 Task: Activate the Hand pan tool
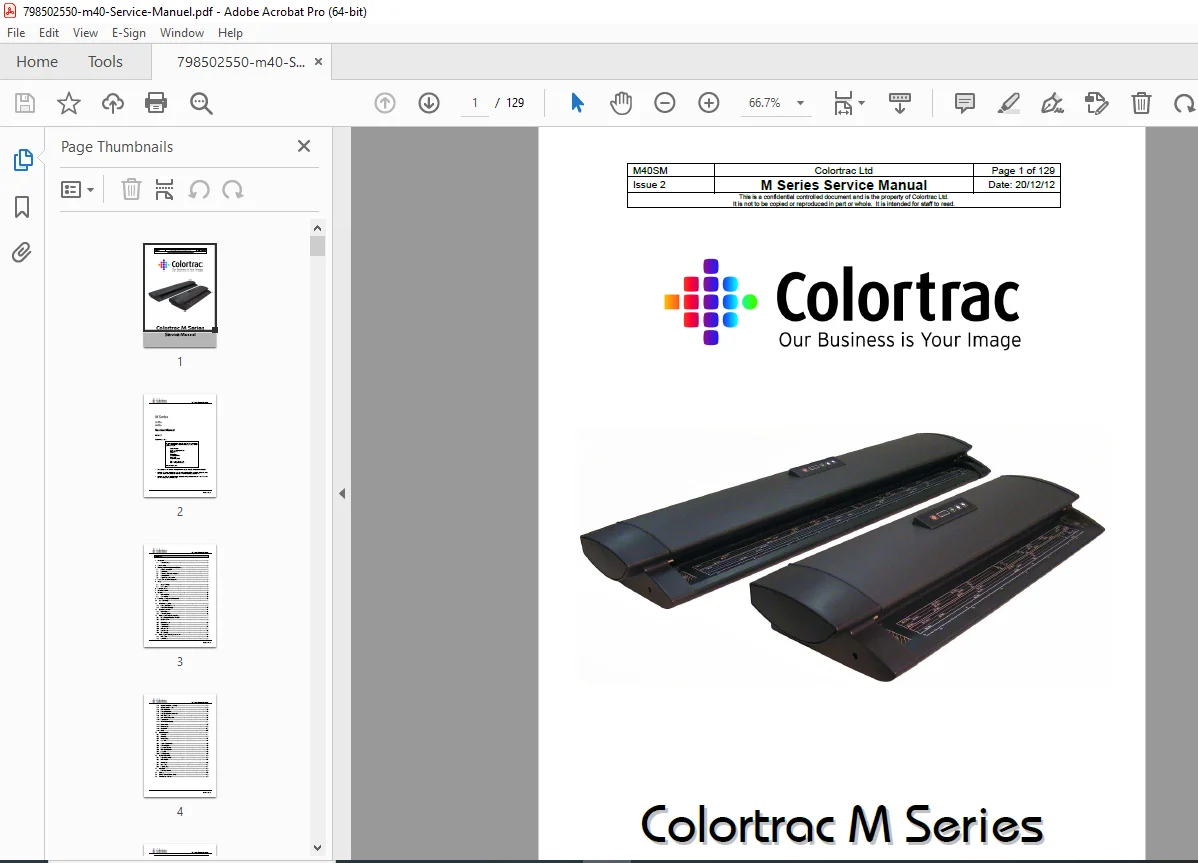coord(621,103)
